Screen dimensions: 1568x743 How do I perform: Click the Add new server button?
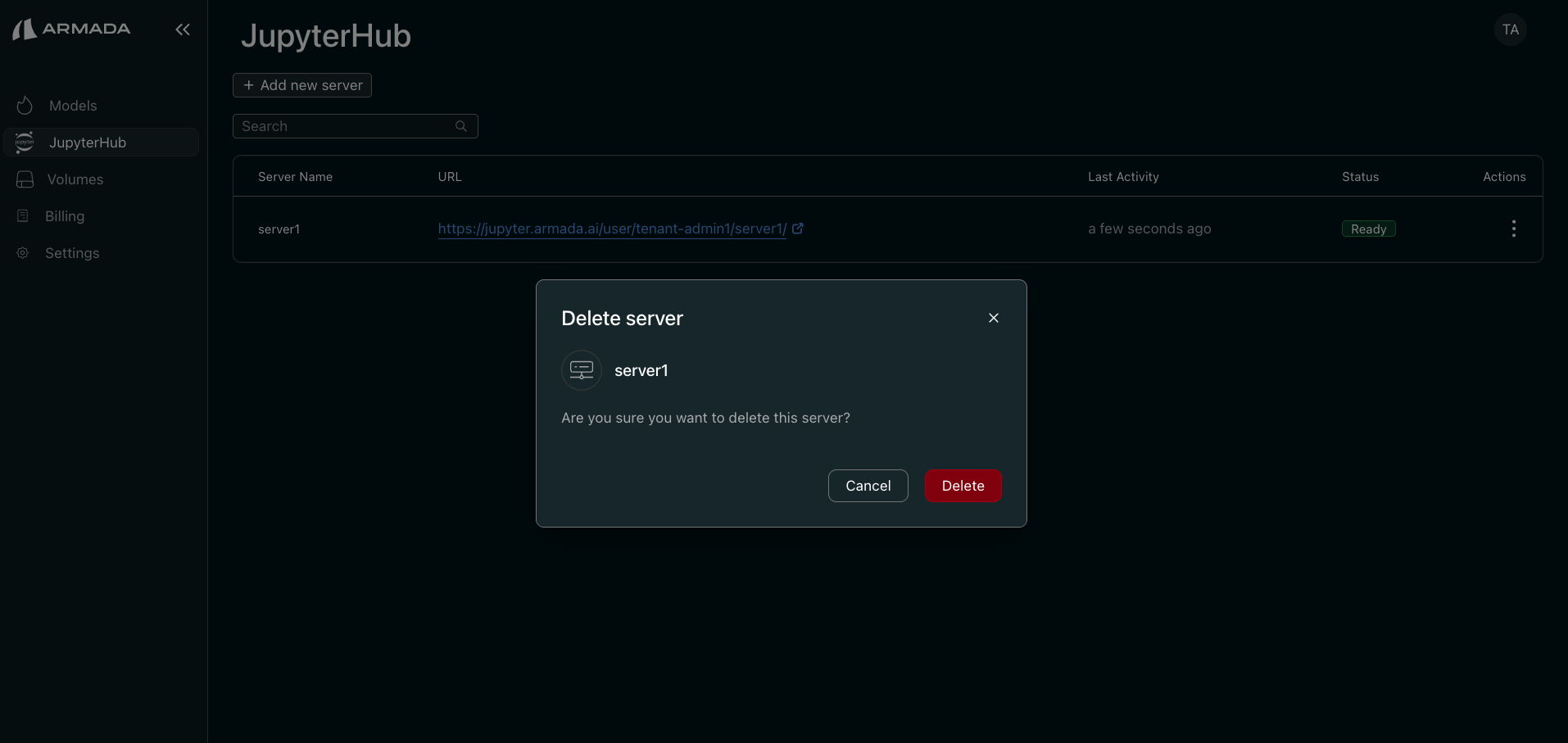(301, 85)
